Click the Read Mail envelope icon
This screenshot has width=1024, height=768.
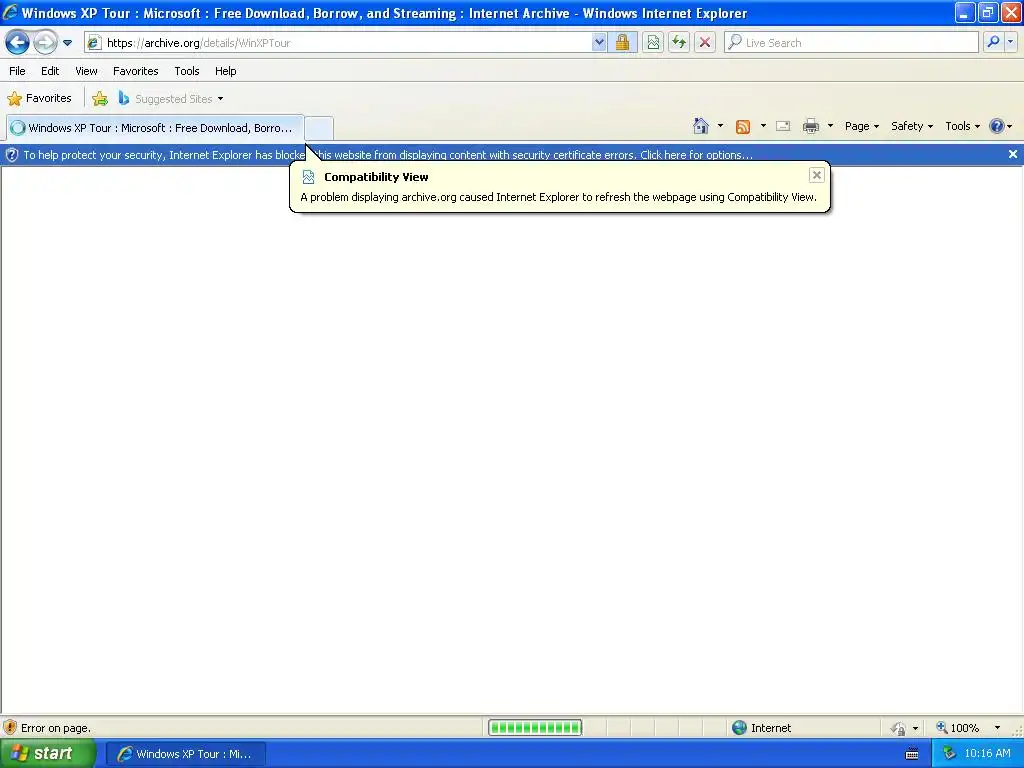(783, 126)
